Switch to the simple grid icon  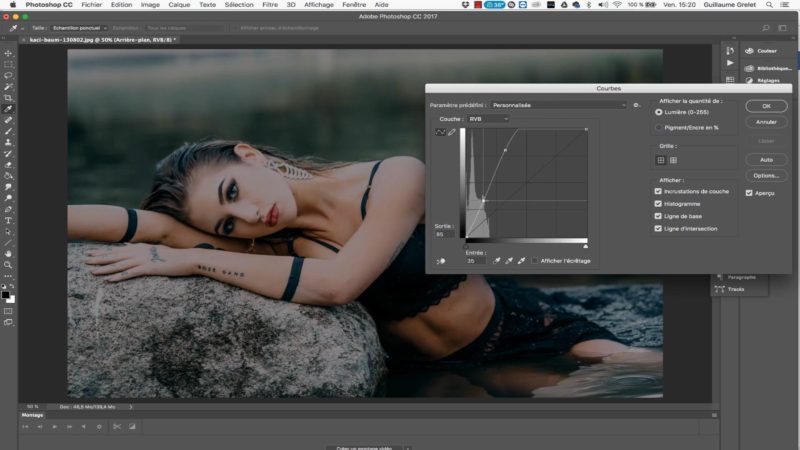661,160
